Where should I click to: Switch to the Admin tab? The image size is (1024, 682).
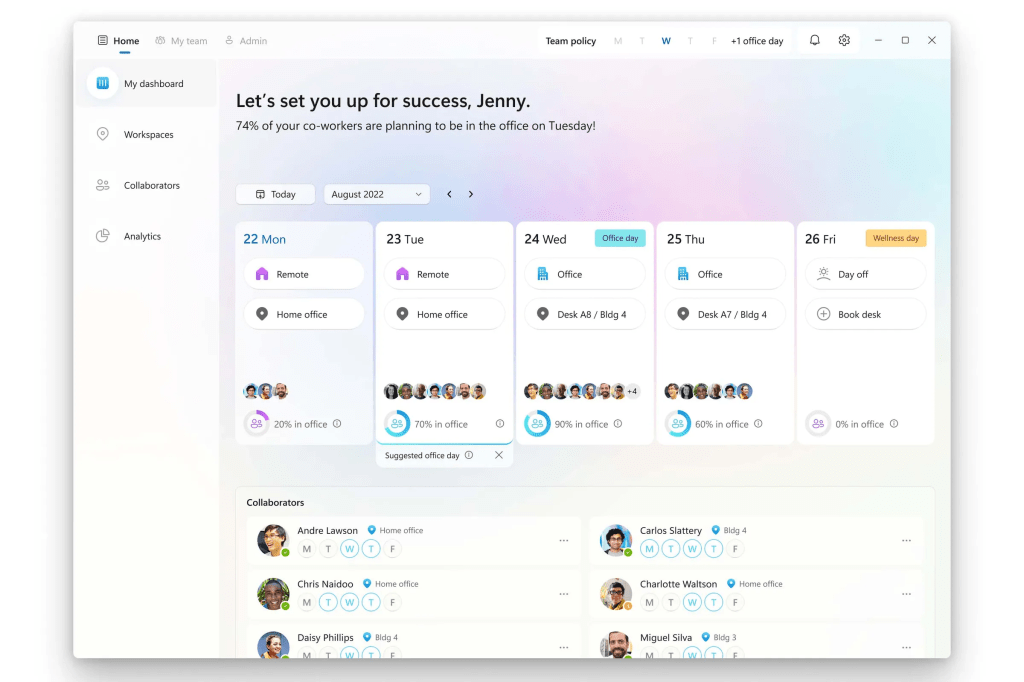click(246, 41)
